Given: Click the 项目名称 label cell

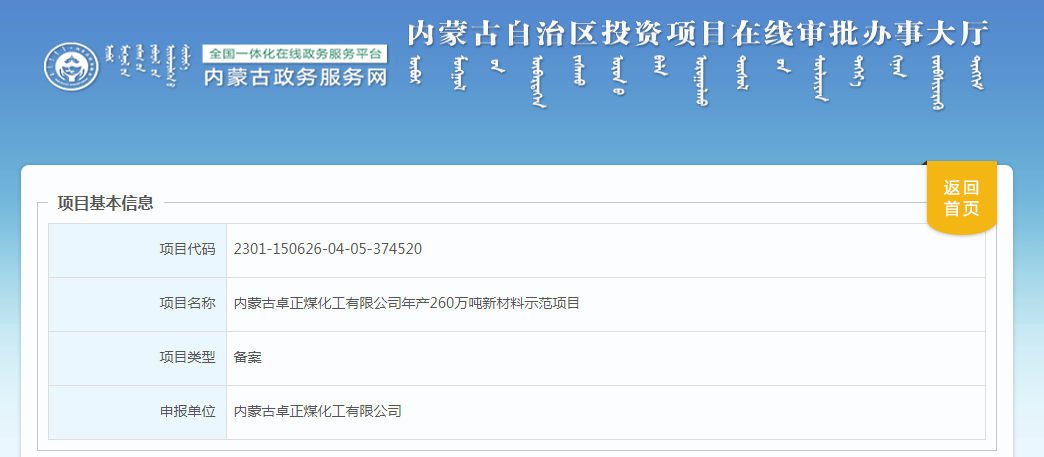Looking at the screenshot, I should (138, 304).
